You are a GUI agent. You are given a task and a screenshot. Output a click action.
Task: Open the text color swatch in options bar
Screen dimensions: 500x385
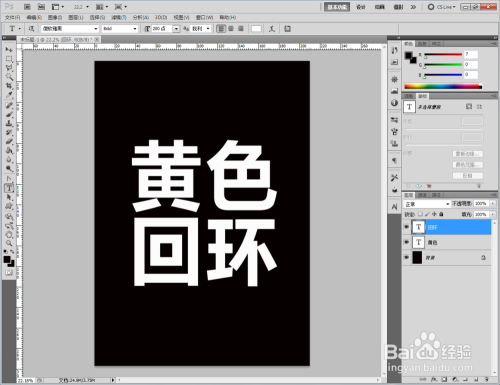pos(256,29)
